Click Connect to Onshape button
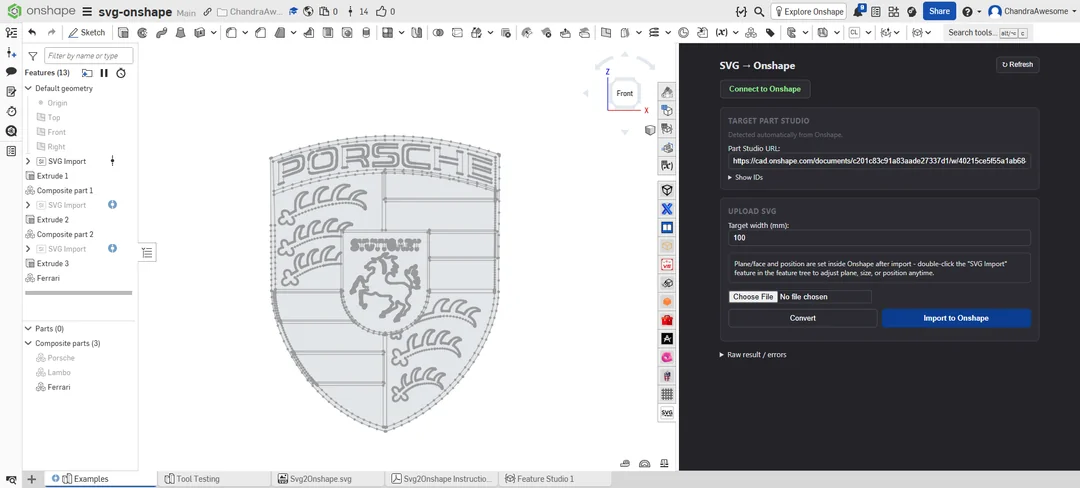 [x=765, y=89]
